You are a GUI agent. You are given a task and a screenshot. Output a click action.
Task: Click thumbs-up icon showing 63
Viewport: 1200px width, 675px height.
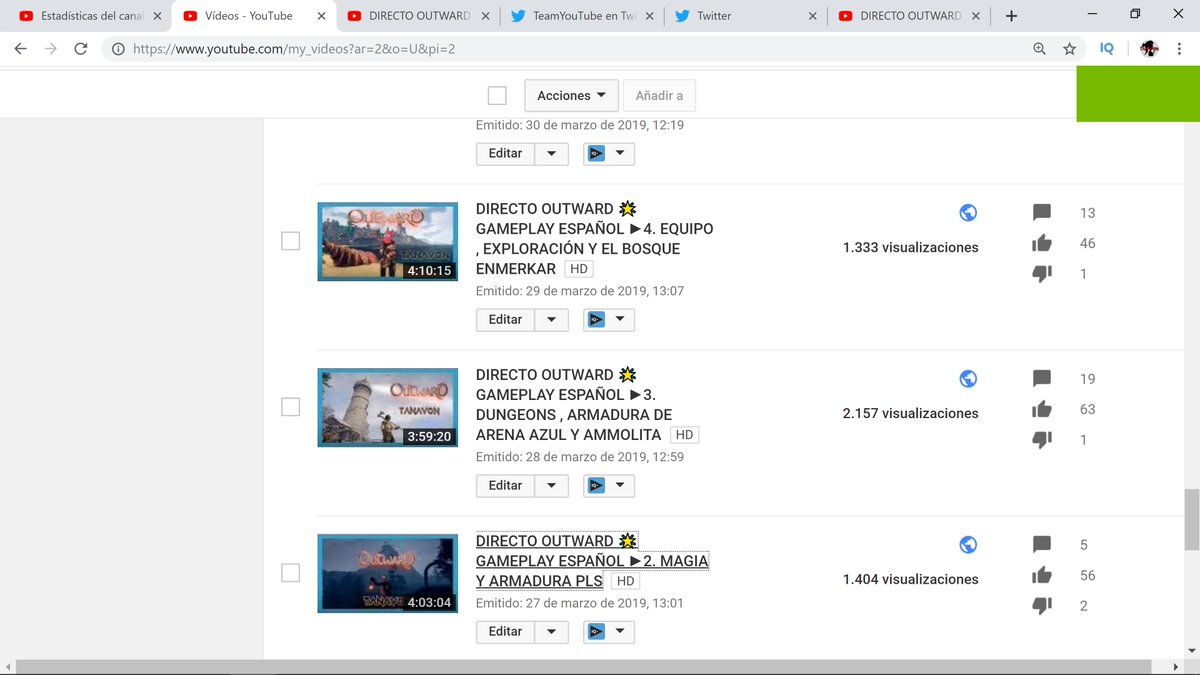(x=1042, y=409)
